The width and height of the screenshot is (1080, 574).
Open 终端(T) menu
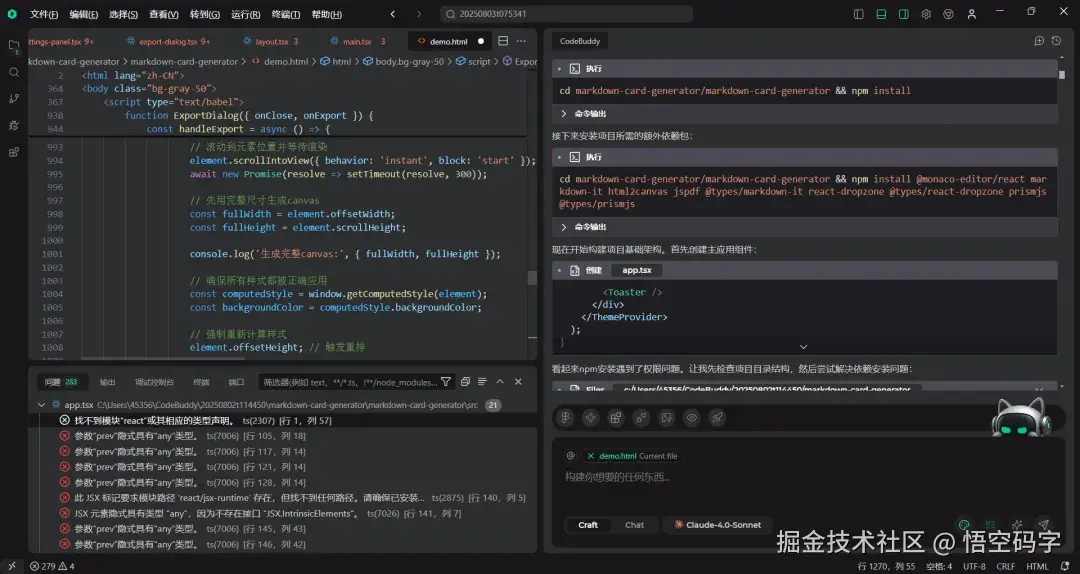285,14
